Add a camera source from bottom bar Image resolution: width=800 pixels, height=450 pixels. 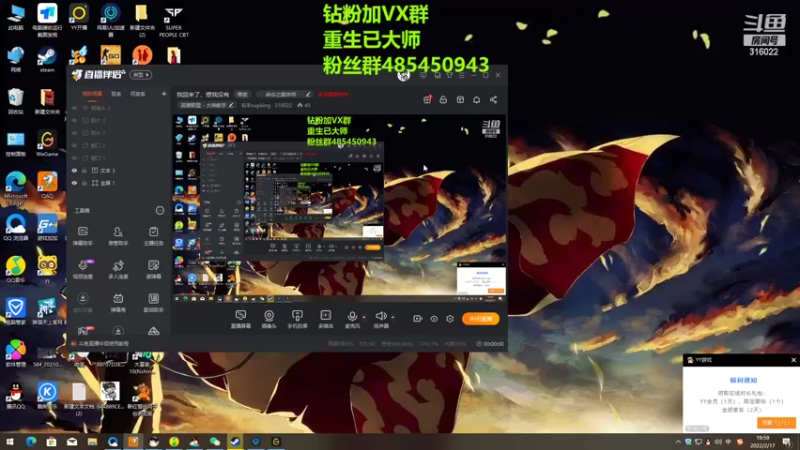tap(269, 315)
